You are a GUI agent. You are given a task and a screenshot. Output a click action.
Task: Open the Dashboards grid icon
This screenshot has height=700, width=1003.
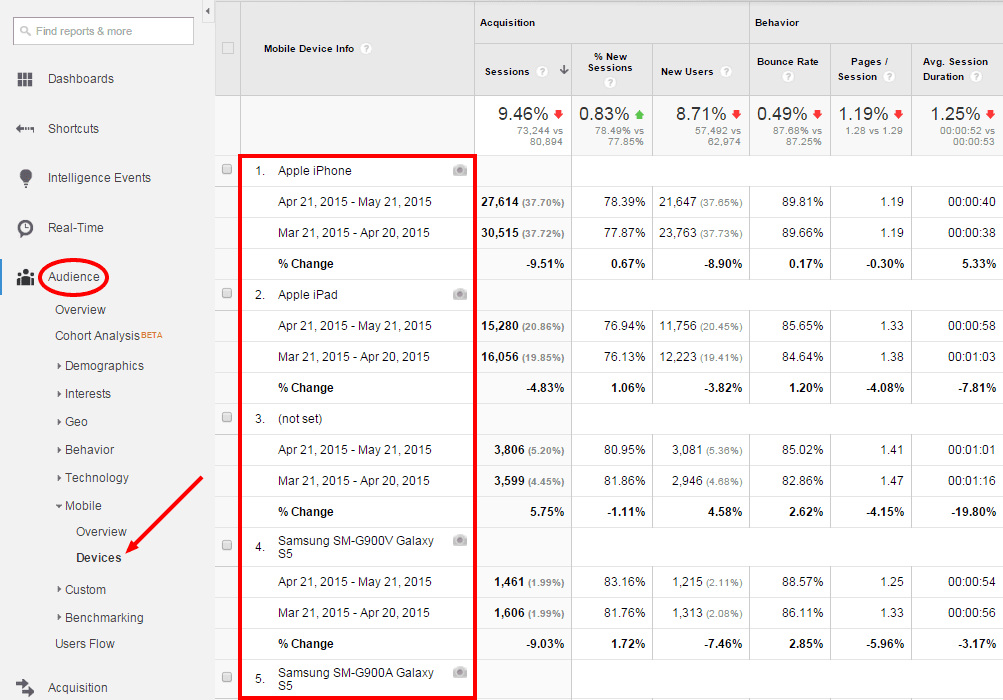point(25,79)
